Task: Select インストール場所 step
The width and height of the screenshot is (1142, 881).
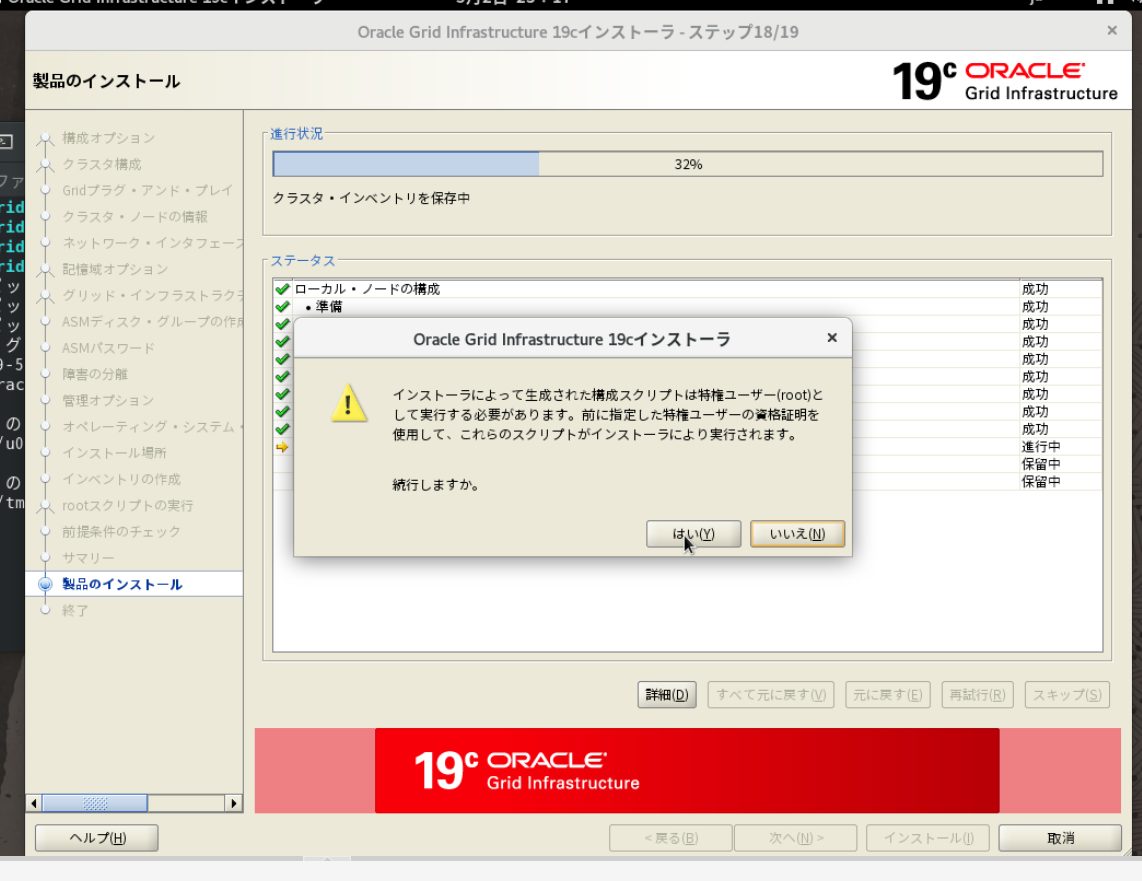Action: point(114,452)
